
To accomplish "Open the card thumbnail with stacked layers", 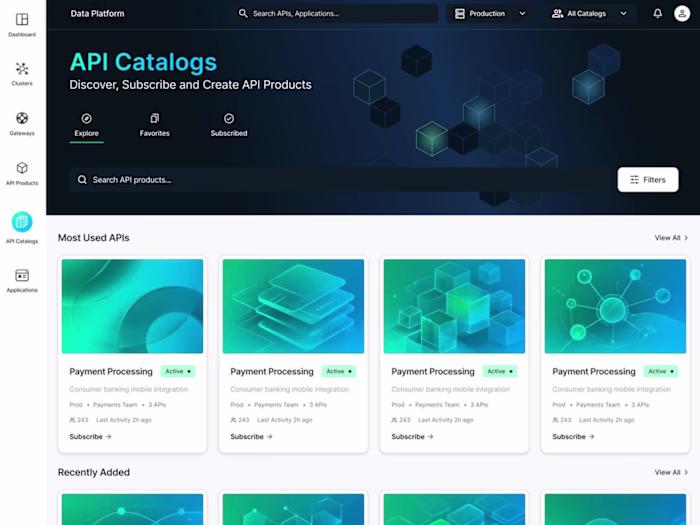I will pos(293,306).
